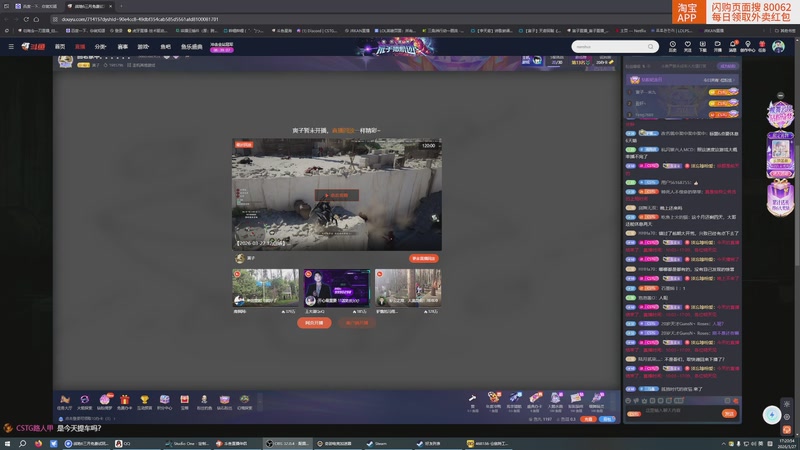Viewport: 800px width, 450px height.
Task: Click the browser address bar URL
Action: (140, 19)
